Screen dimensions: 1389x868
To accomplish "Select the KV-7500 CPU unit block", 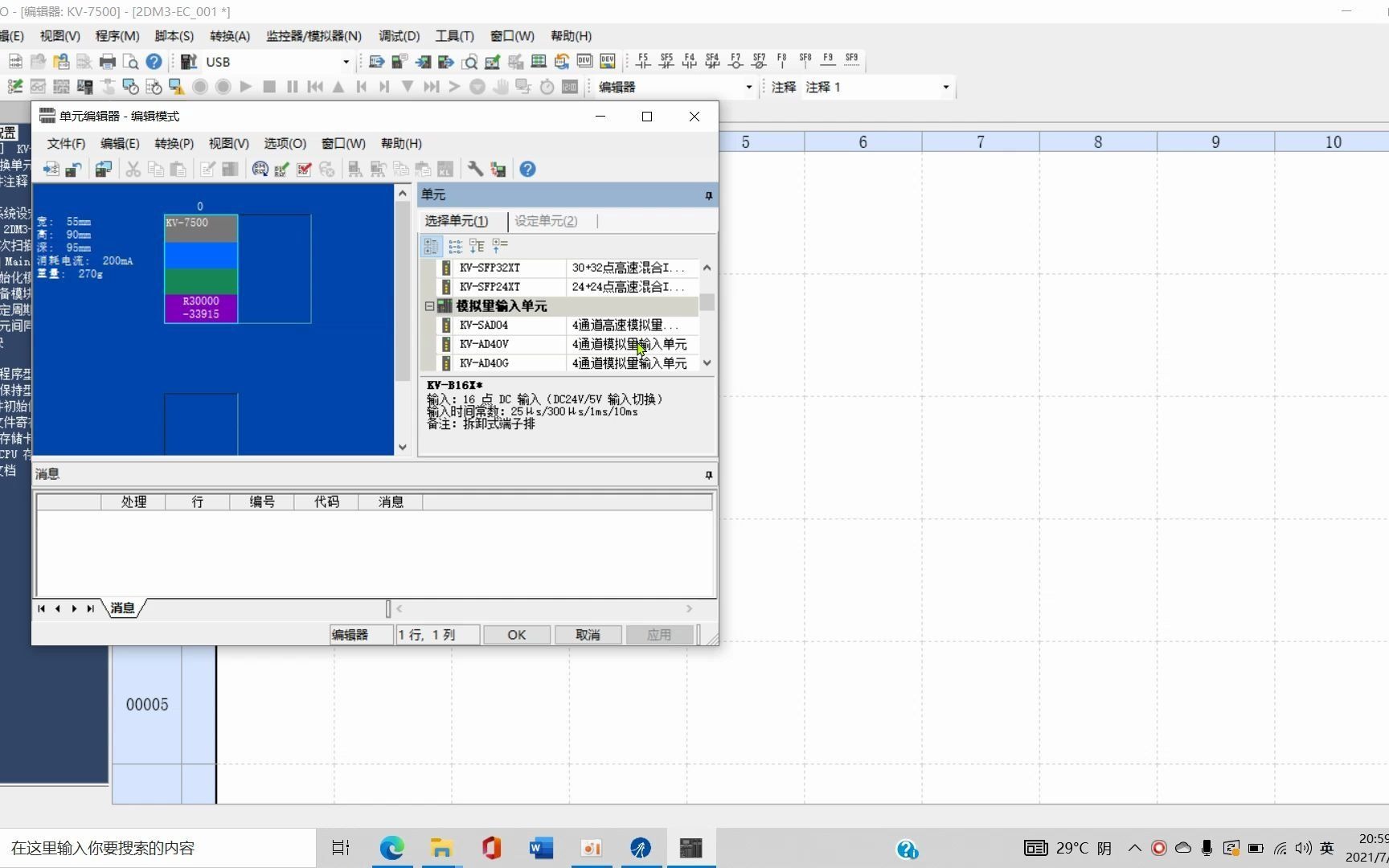I will (x=201, y=268).
